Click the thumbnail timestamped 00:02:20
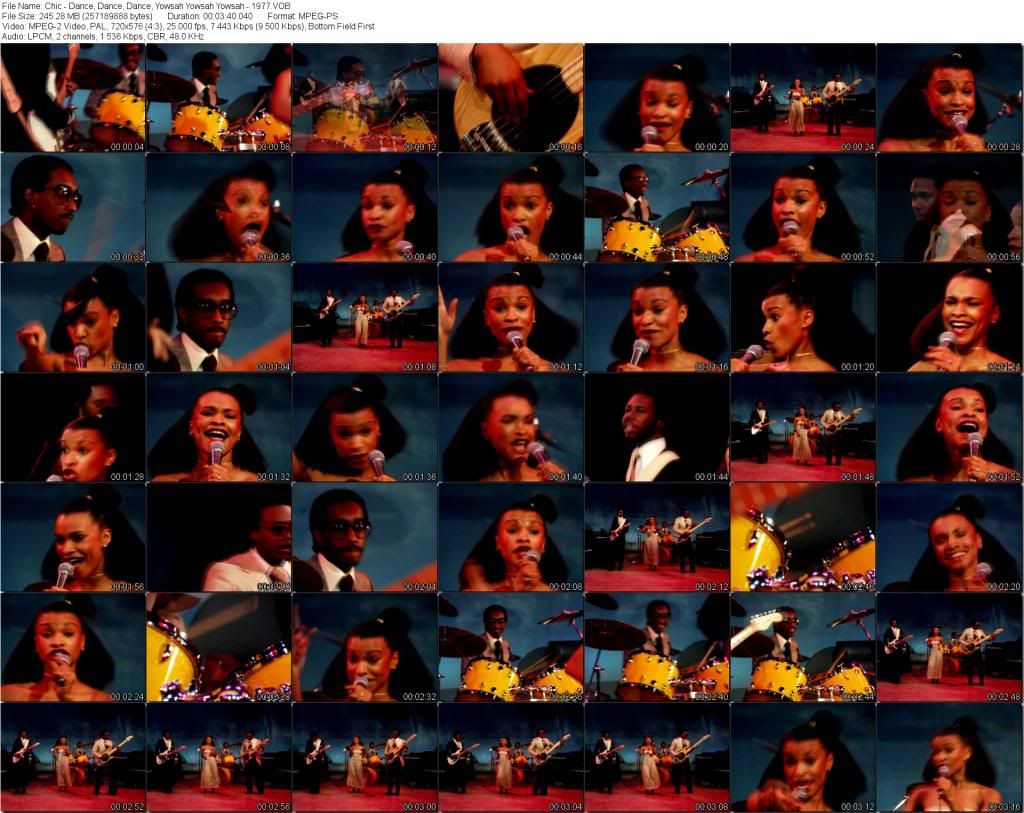This screenshot has width=1024, height=813. pyautogui.click(x=950, y=538)
